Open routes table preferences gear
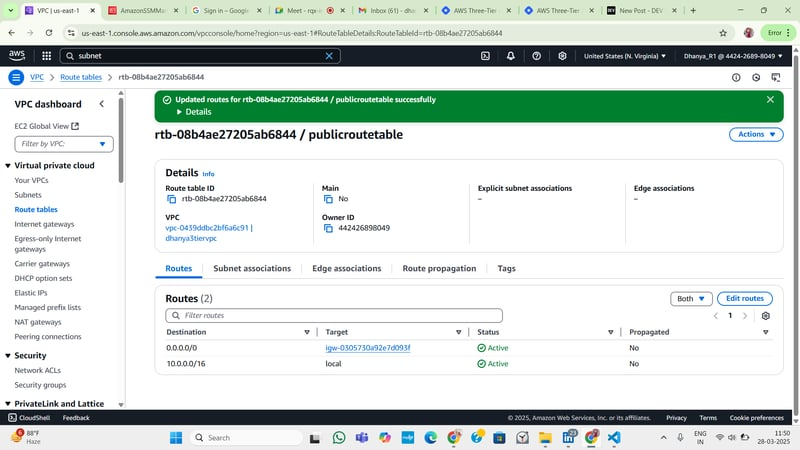This screenshot has width=800, height=450. 765,316
